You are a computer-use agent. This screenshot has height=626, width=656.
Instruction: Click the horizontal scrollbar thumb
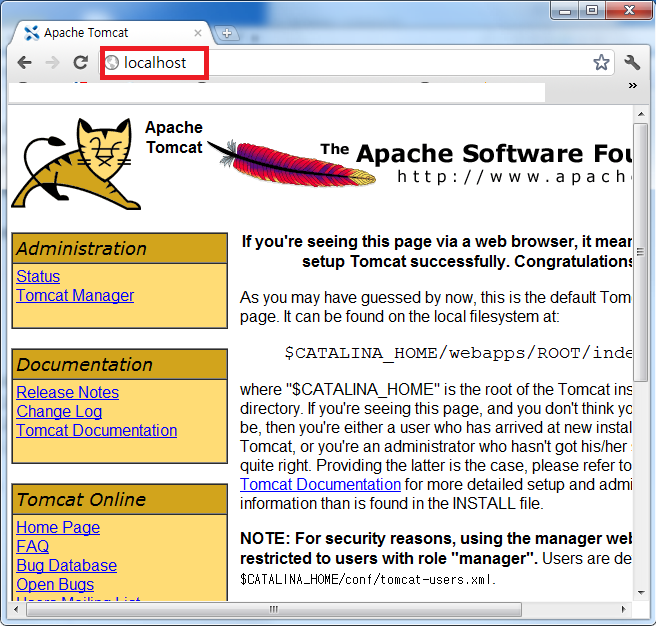[x=274, y=609]
